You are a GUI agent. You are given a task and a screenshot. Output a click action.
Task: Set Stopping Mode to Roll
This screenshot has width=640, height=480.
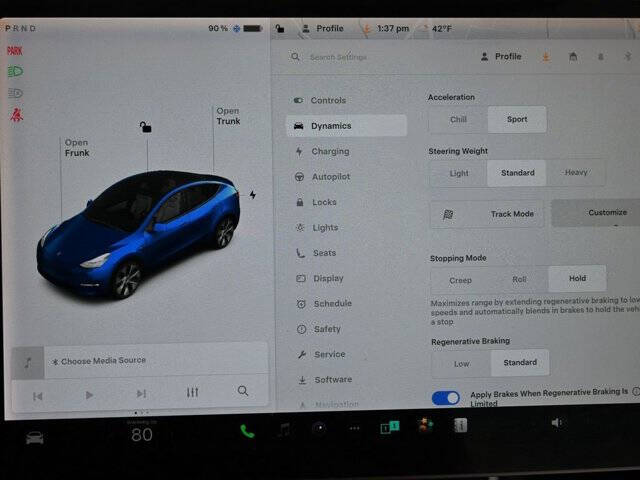point(519,280)
